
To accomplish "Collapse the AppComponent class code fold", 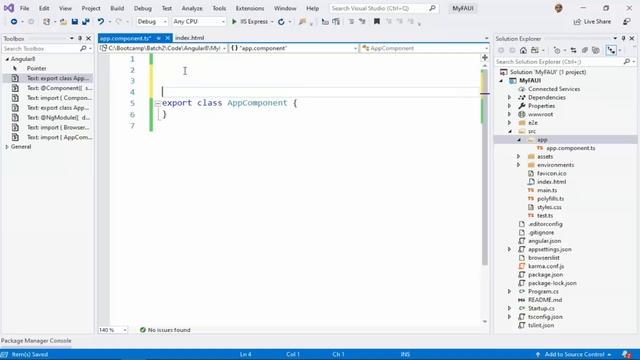I will tap(158, 104).
